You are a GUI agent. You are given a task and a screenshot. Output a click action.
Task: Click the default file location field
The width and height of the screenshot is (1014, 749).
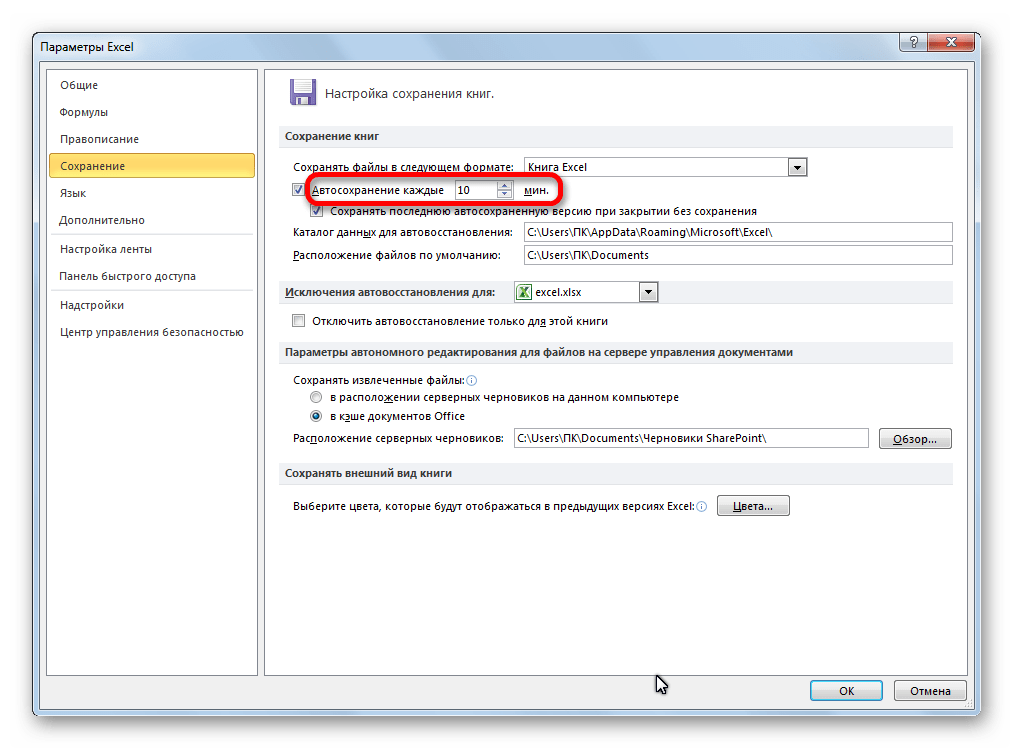[x=738, y=255]
